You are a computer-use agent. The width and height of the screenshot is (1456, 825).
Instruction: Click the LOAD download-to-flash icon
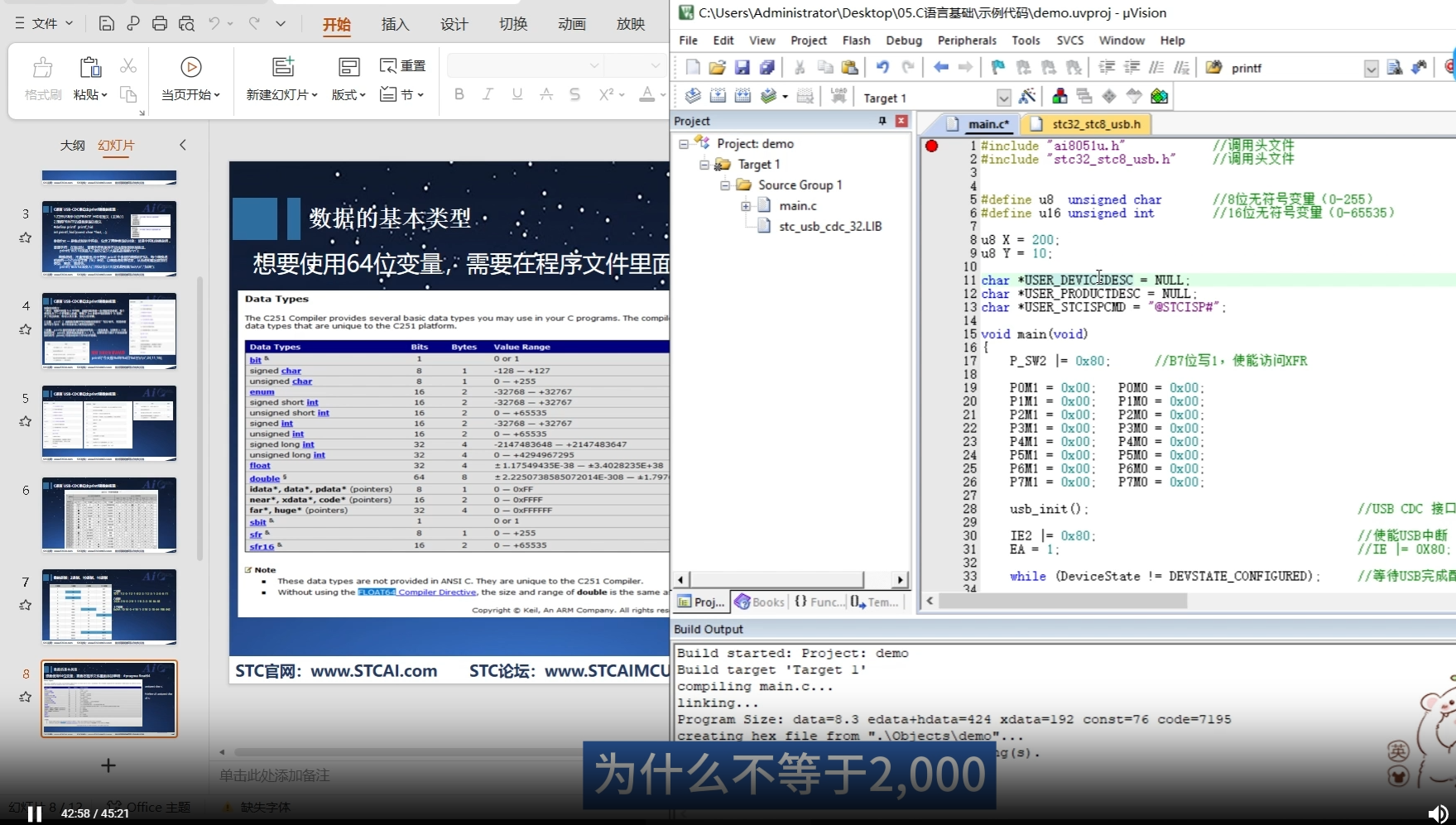[x=839, y=97]
